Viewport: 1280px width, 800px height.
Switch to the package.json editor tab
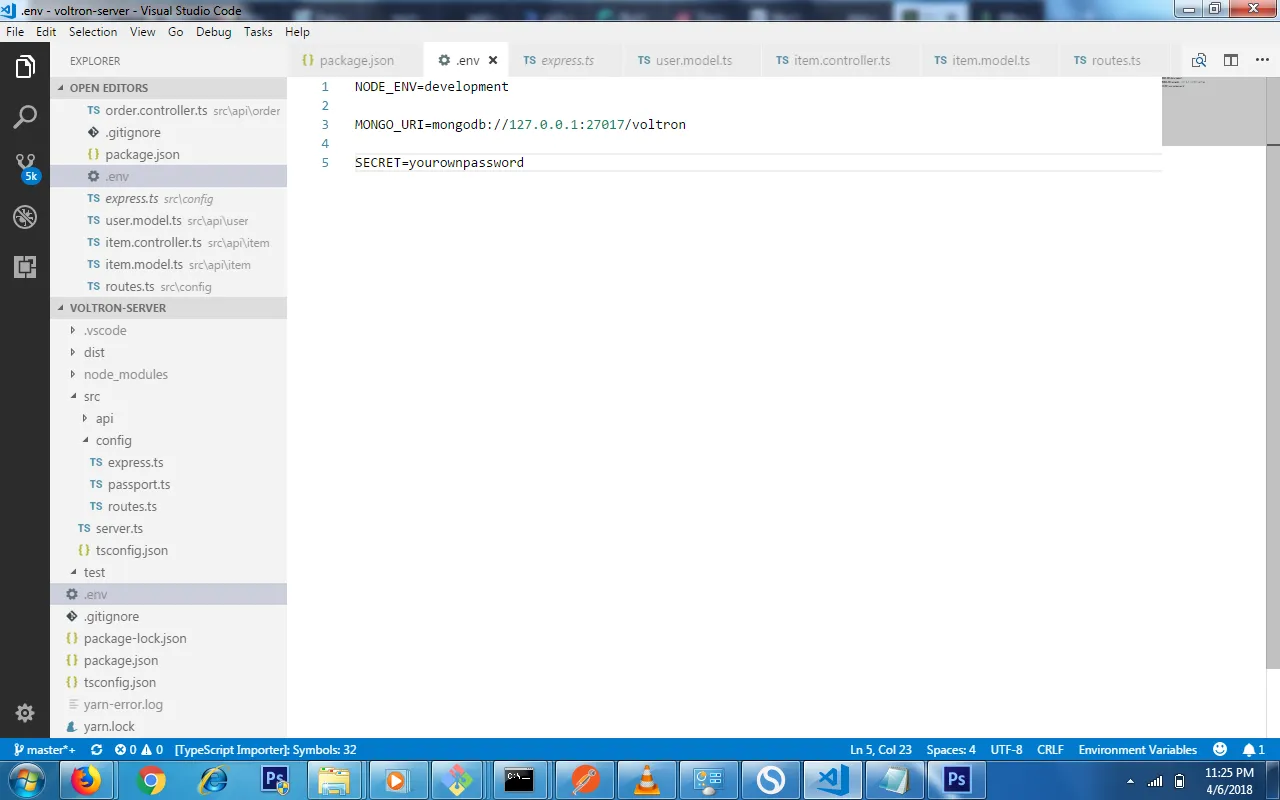point(356,60)
